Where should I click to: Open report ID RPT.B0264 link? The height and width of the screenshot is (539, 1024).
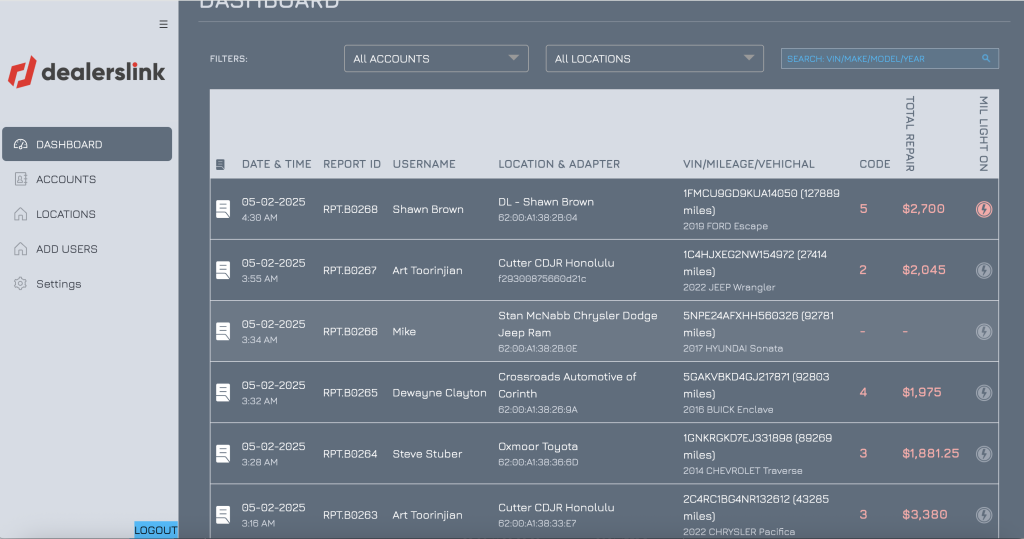(350, 454)
